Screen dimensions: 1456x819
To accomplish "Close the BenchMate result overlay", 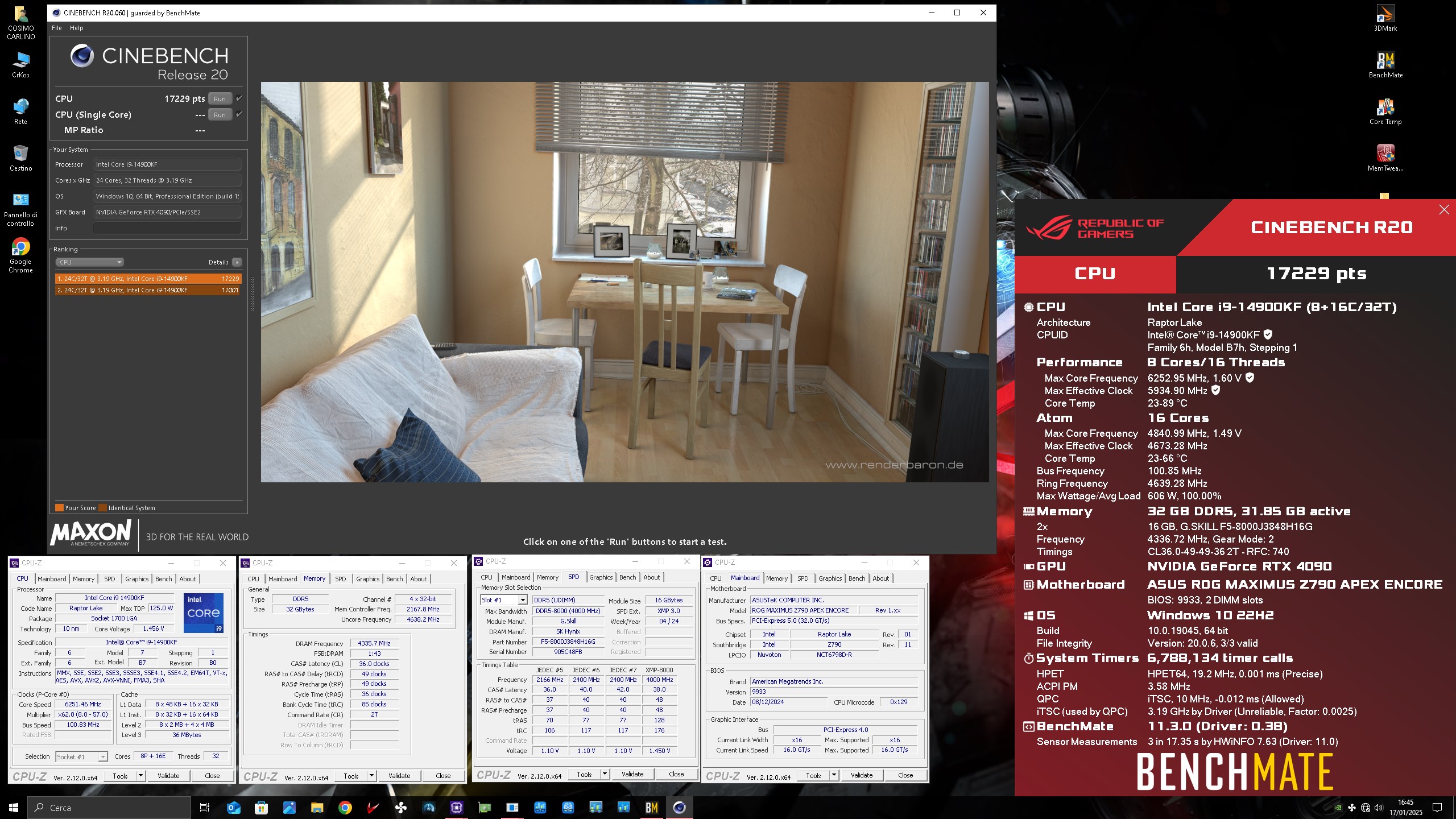I will pyautogui.click(x=1443, y=210).
